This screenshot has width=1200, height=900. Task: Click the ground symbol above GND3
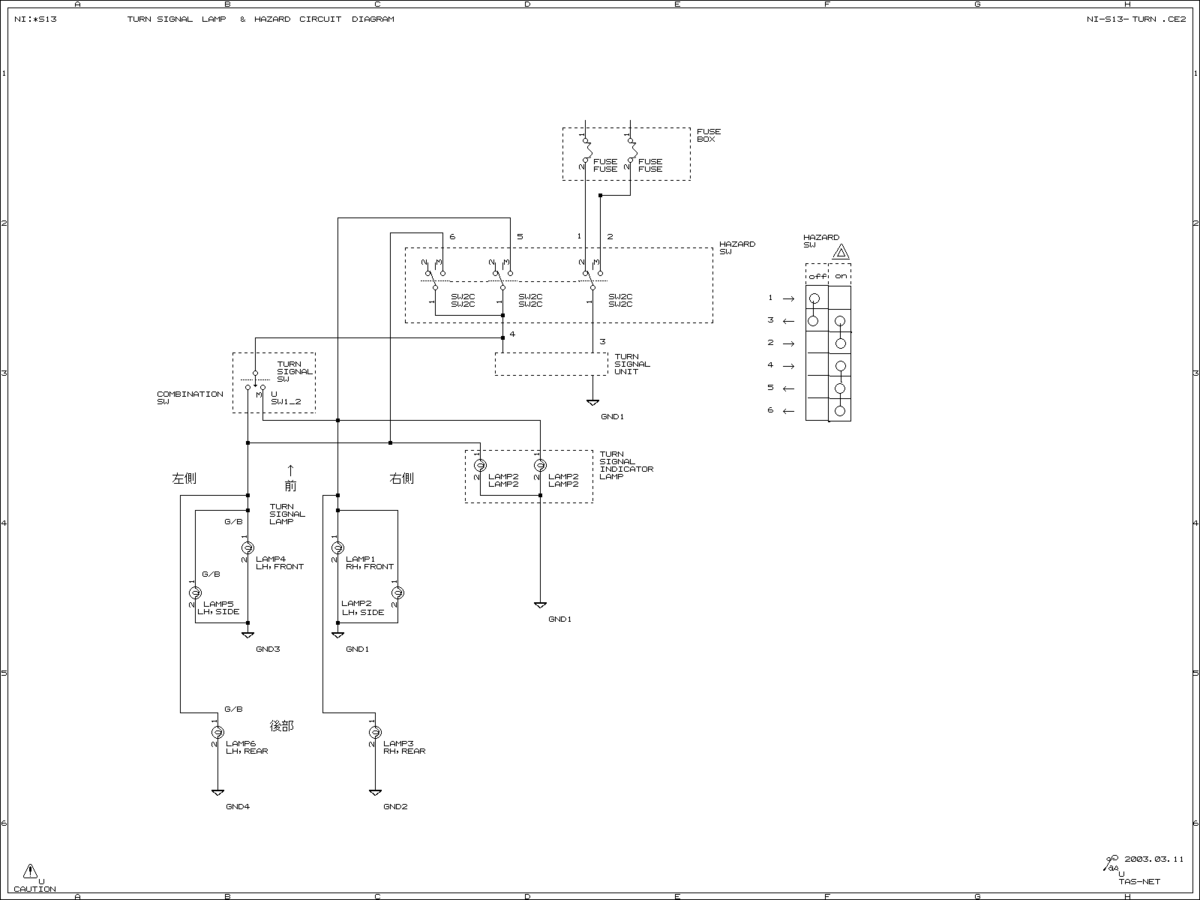(x=247, y=634)
